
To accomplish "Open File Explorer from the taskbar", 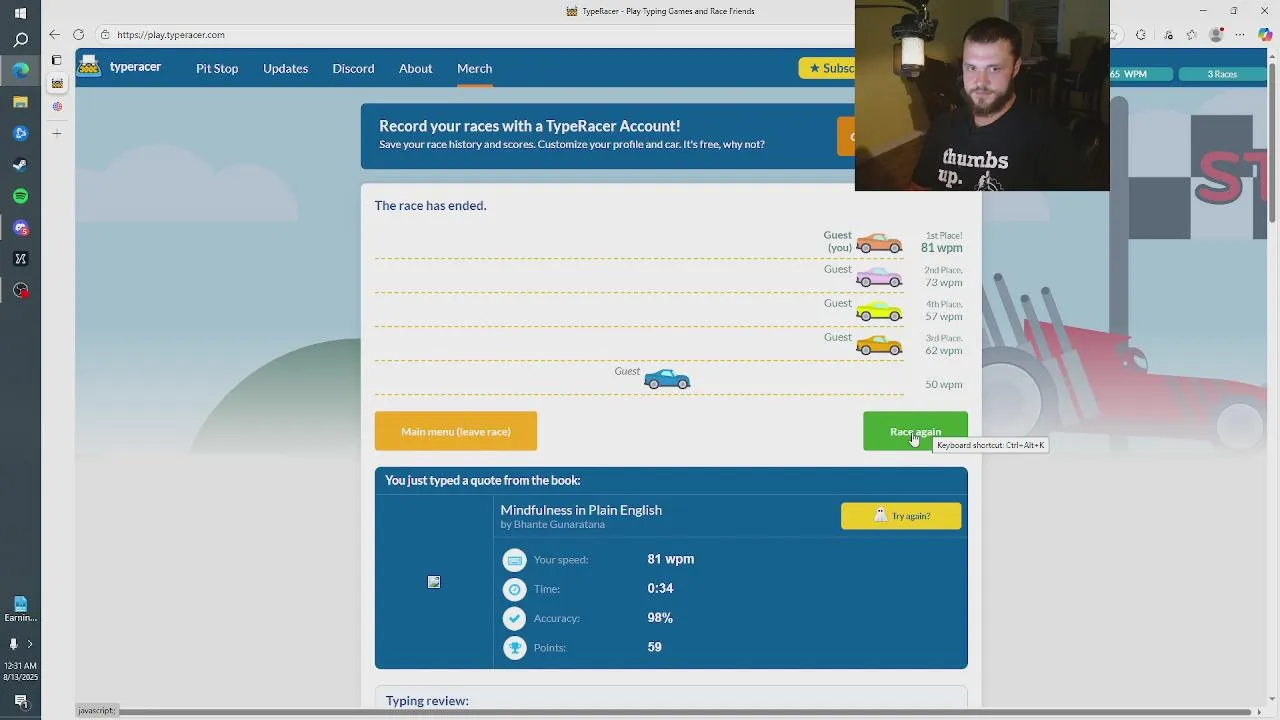I will (x=20, y=102).
